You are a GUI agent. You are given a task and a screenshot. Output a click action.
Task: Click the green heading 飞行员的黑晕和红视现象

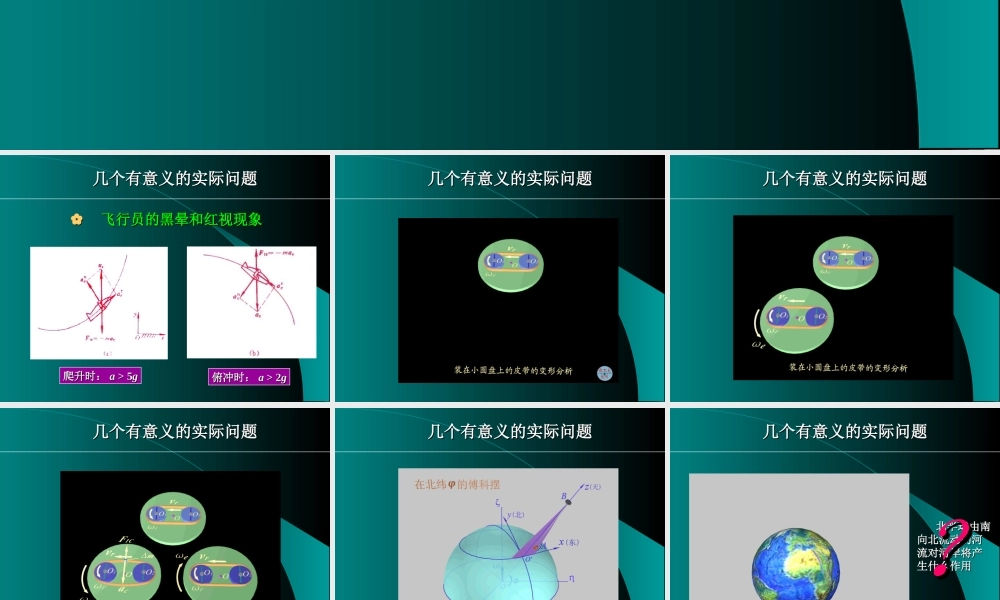click(180, 220)
